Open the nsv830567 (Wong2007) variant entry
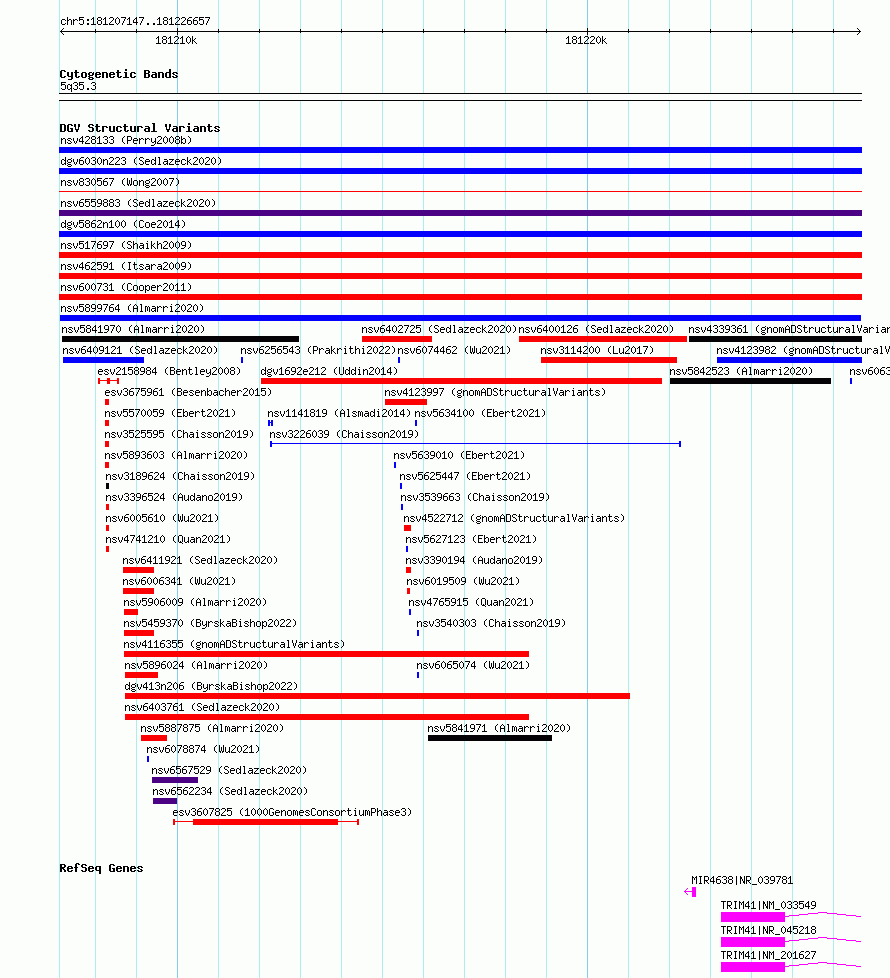 coord(120,182)
